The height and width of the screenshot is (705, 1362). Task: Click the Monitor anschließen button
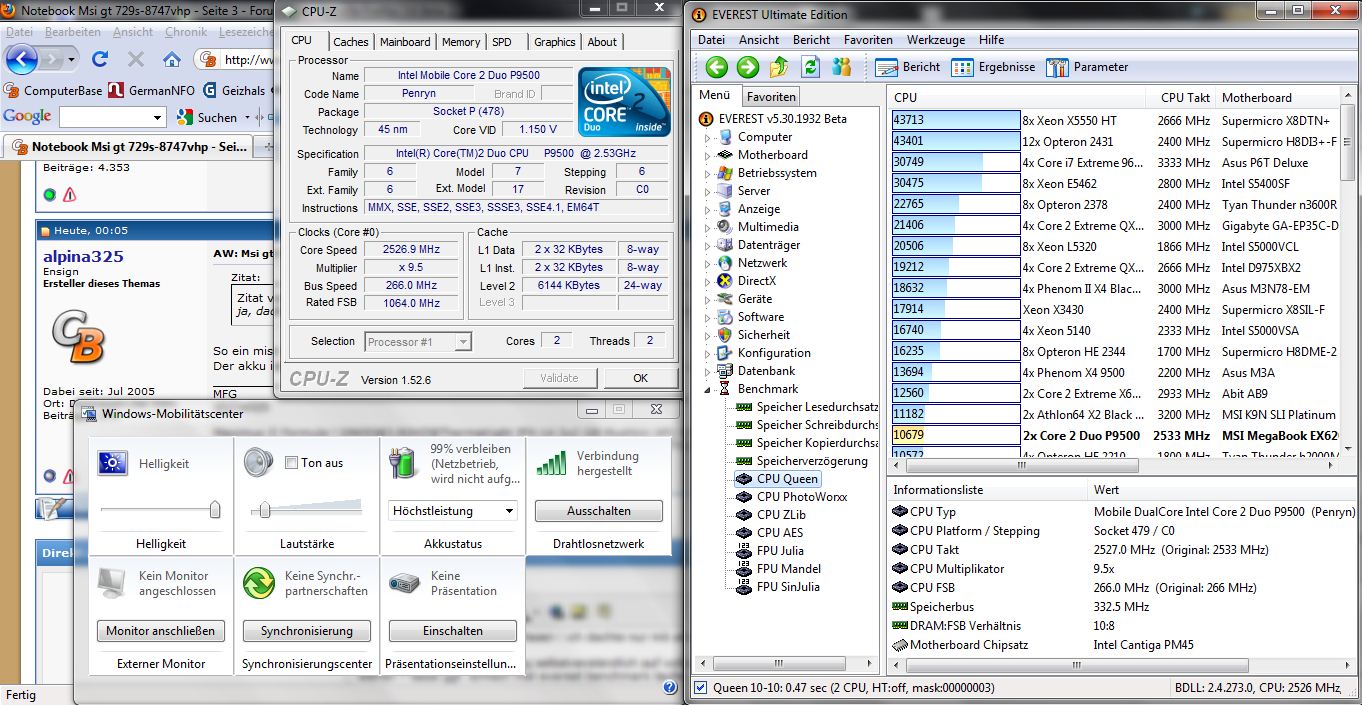click(x=161, y=631)
